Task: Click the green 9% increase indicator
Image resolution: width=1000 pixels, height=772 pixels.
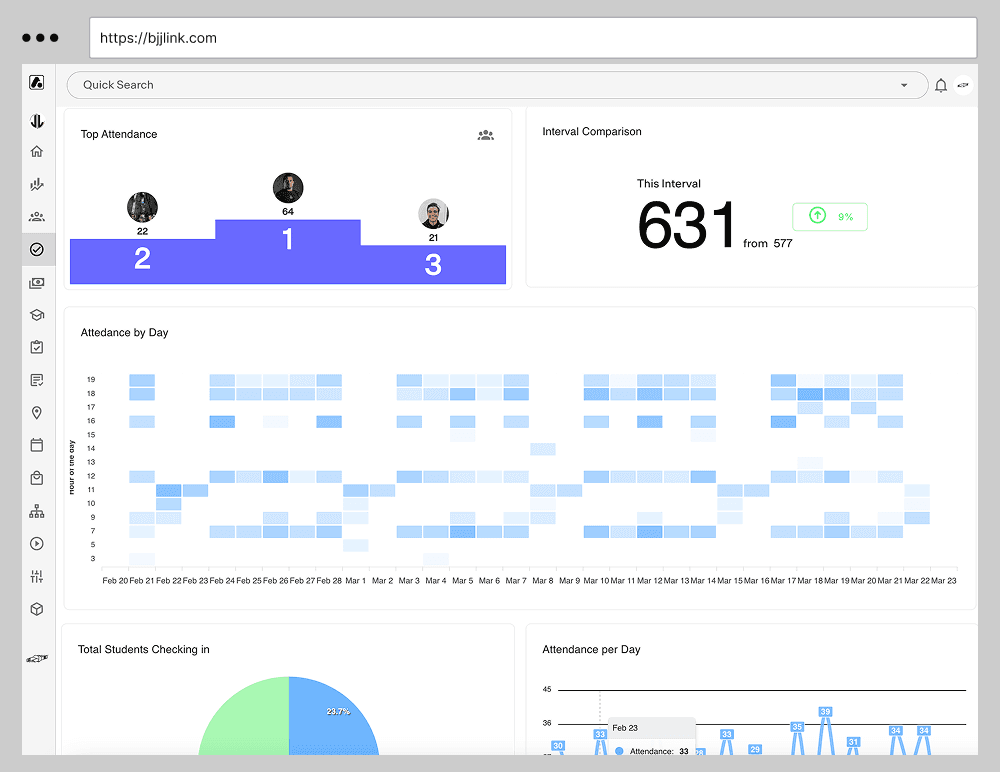Action: pos(829,216)
